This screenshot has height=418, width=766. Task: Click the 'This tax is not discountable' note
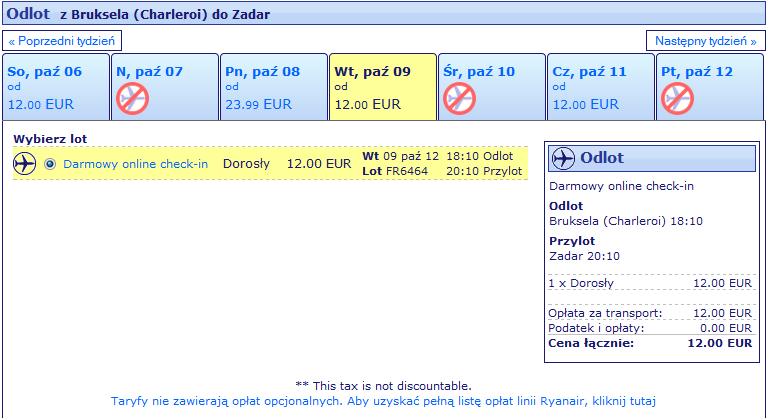coord(383,386)
